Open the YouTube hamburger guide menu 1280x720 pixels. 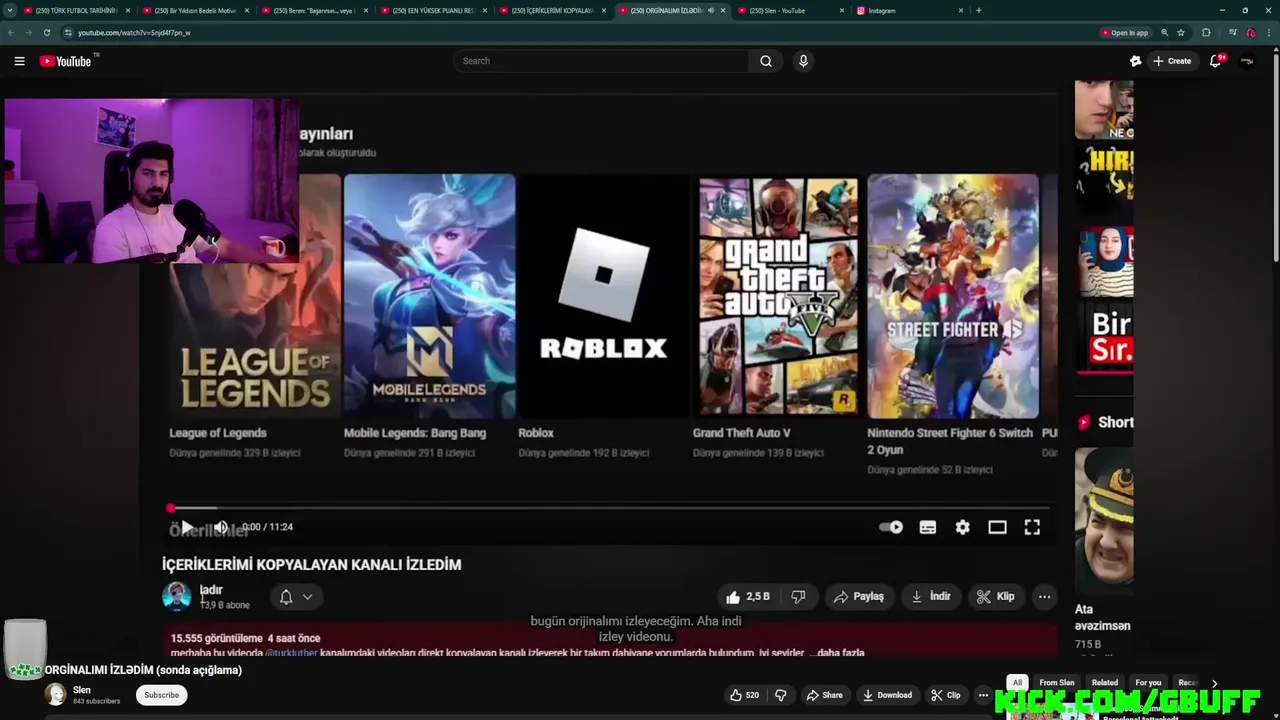tap(19, 61)
